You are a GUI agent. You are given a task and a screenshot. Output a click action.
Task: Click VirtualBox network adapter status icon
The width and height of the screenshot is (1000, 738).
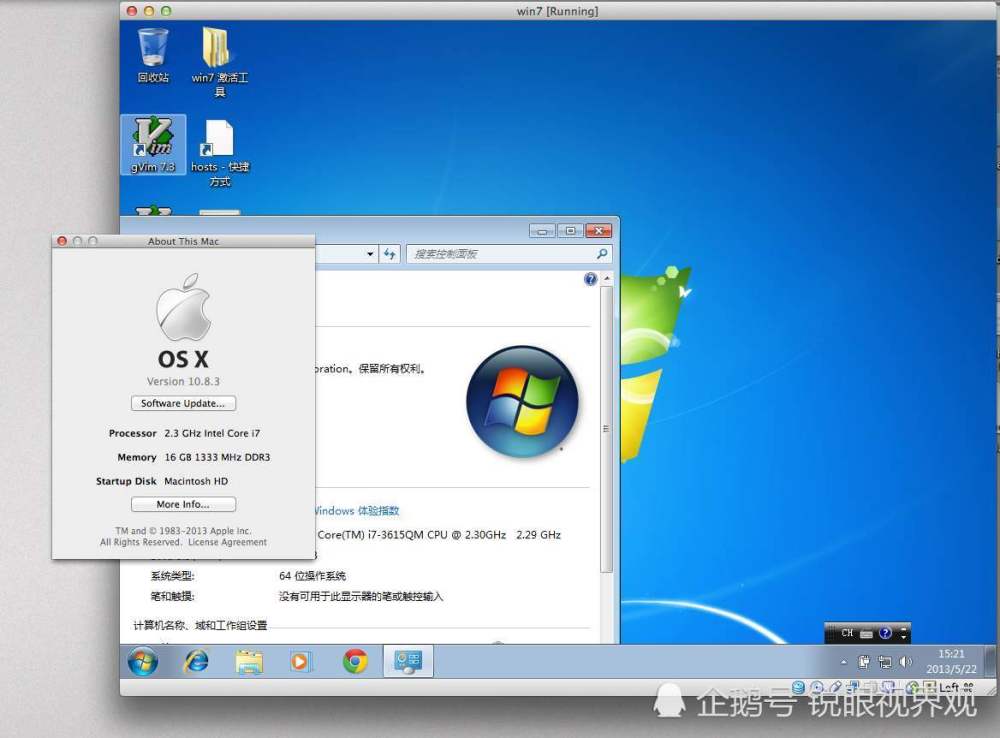(853, 687)
